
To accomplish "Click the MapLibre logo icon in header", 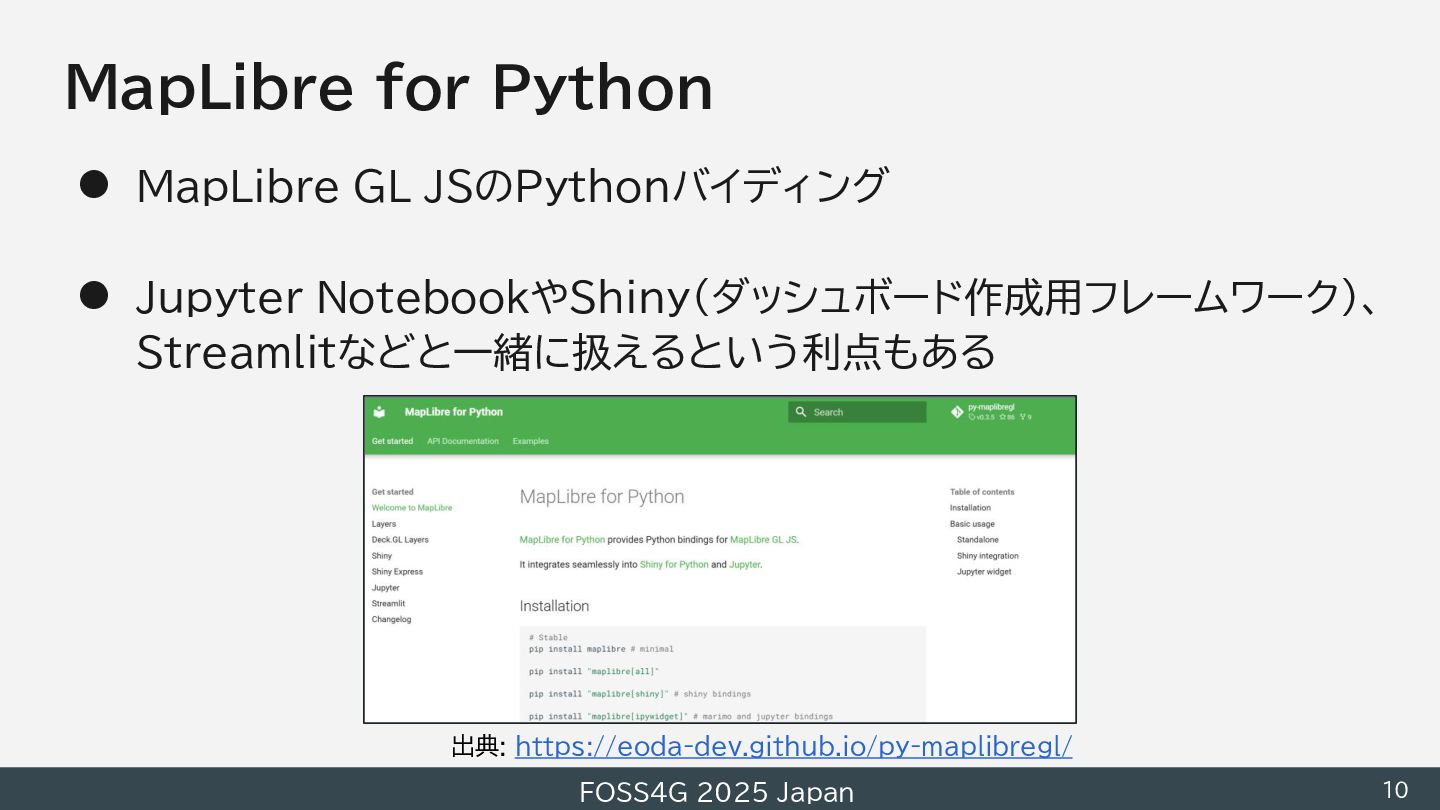I will click(x=379, y=412).
